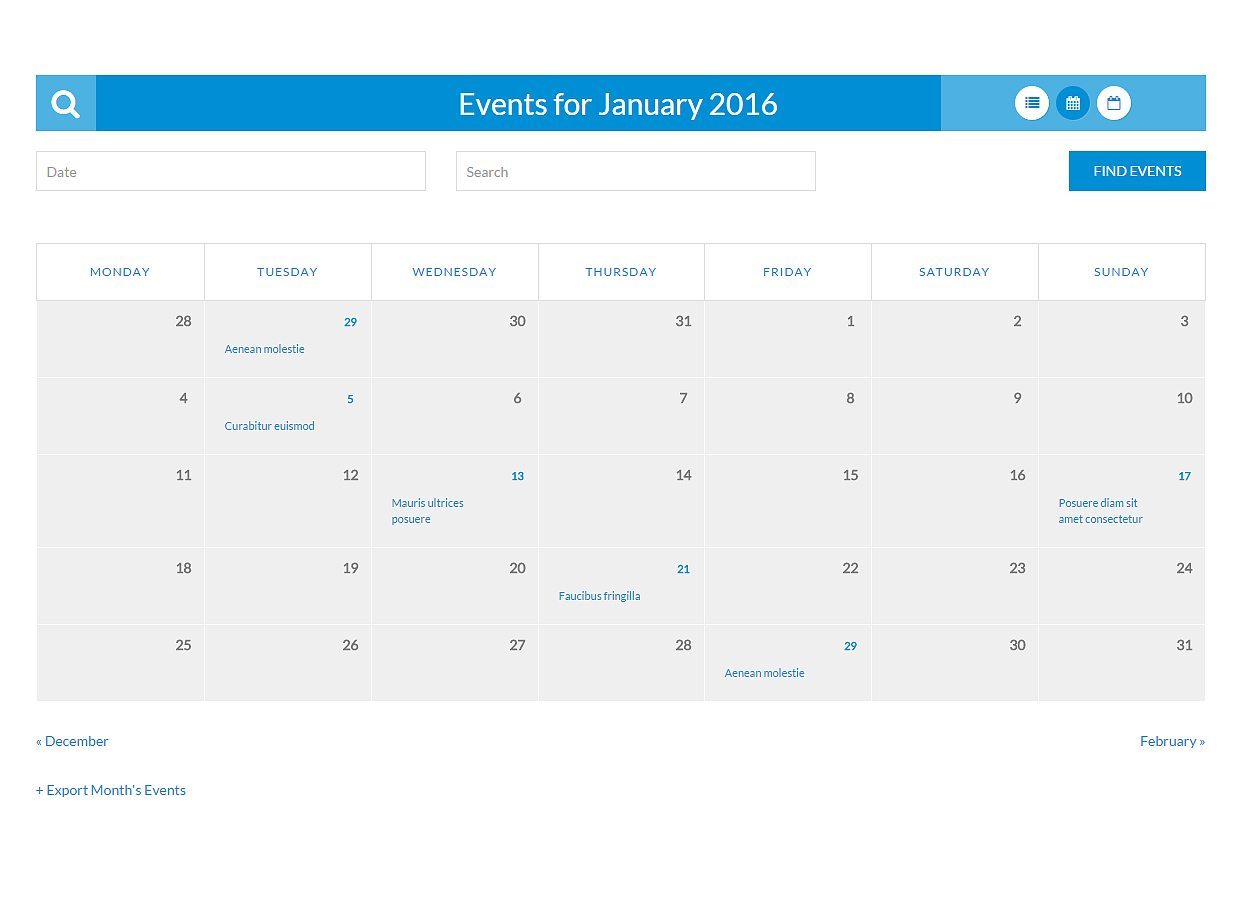
Task: Select day cell 25 on Monday
Action: pos(120,663)
